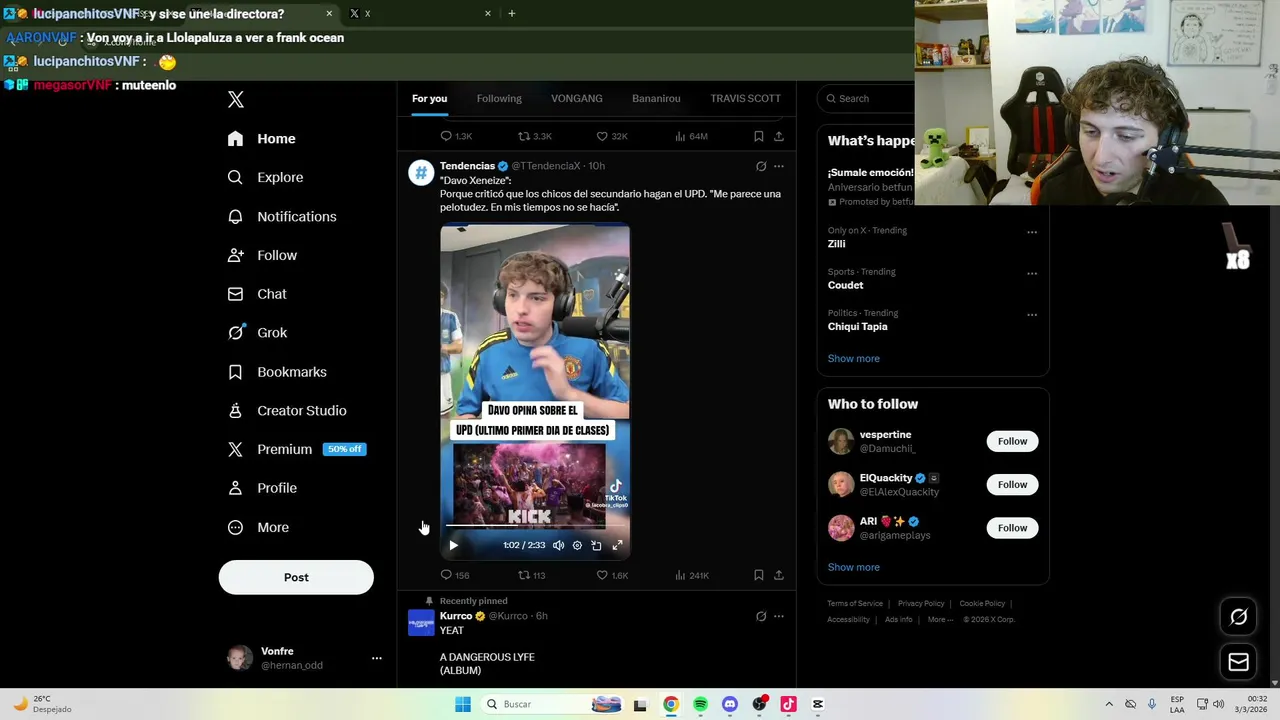Show more trends under What's happening
Viewport: 1280px width, 720px height.
[x=853, y=358]
